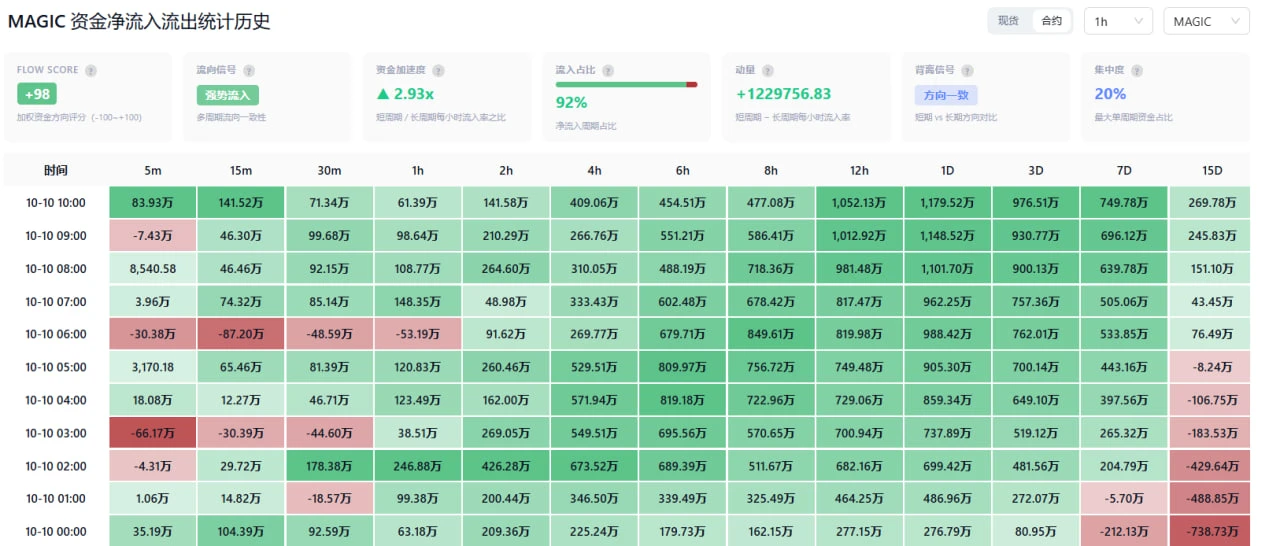Click the 1,179.52万 cell
1280x546 pixels.
click(947, 203)
